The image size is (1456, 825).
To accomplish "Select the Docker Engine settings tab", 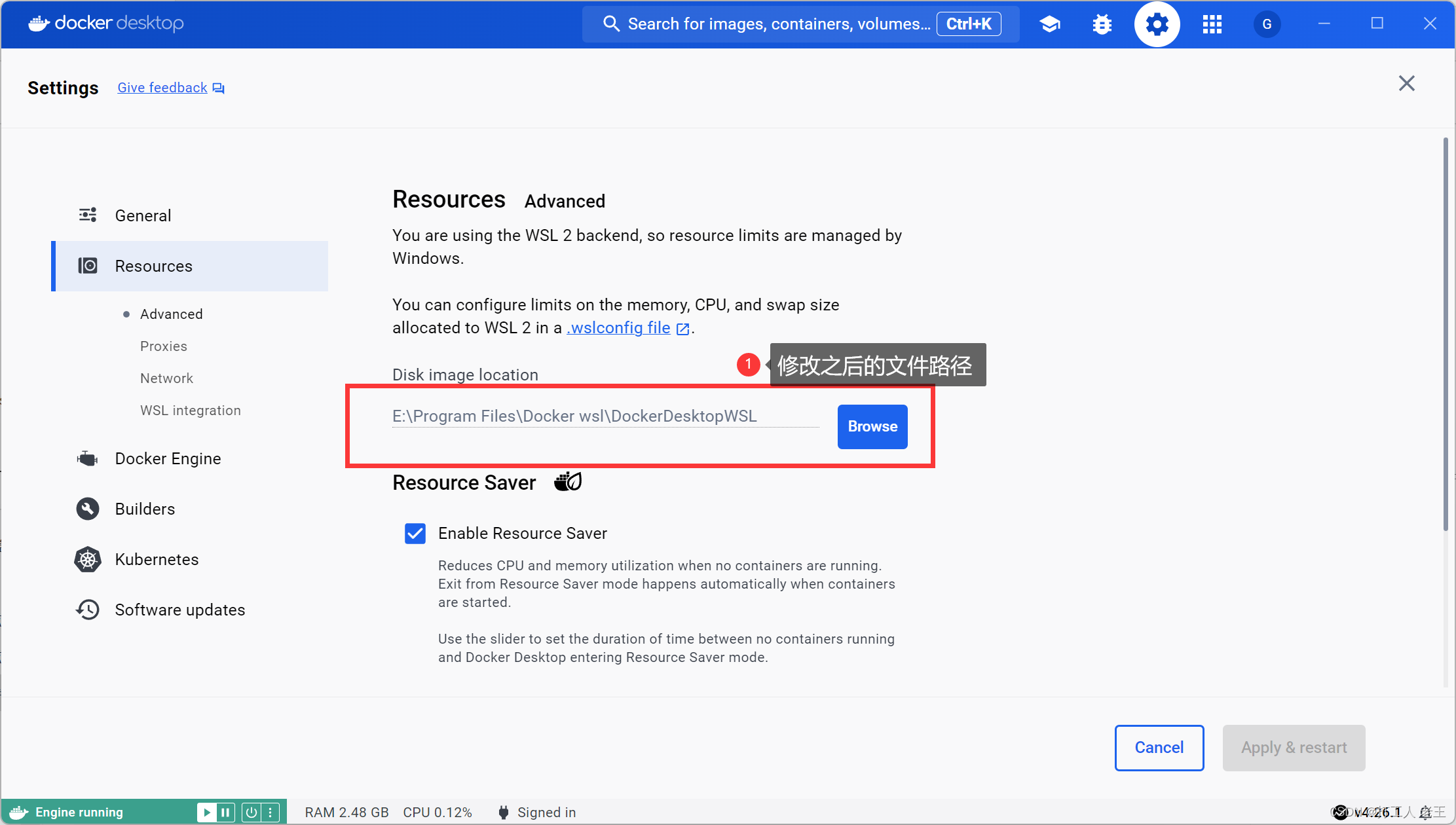I will click(x=190, y=458).
